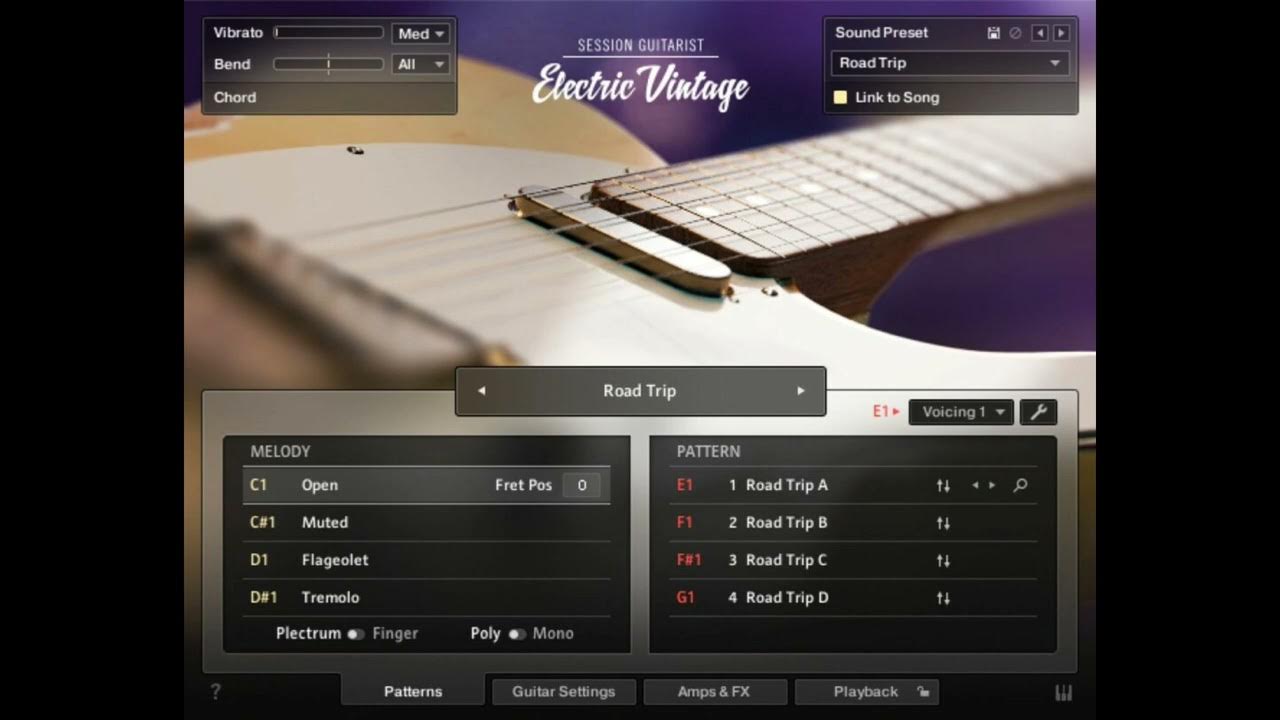Enable Link to Song checkbox

pos(841,97)
